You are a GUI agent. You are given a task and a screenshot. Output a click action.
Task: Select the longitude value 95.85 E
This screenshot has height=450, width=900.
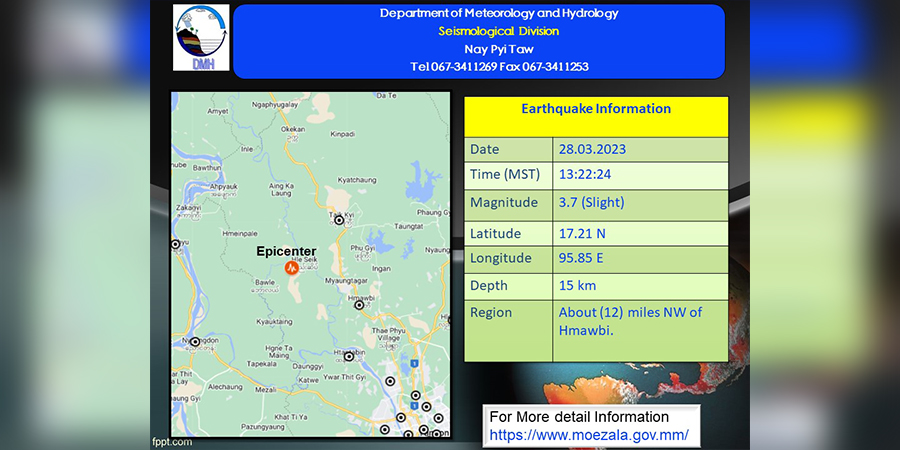[581, 258]
